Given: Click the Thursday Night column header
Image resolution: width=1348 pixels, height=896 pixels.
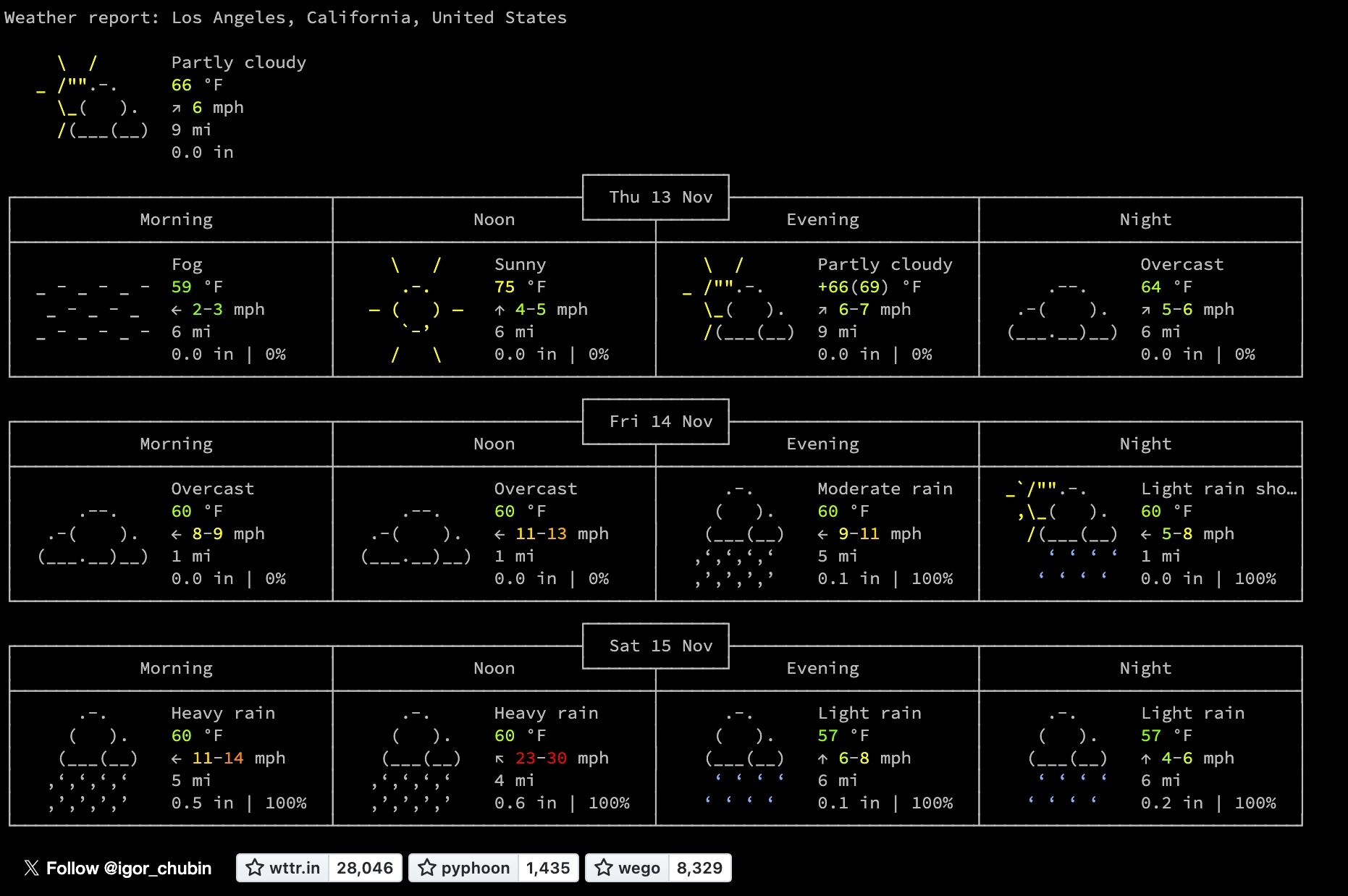Looking at the screenshot, I should (1145, 219).
